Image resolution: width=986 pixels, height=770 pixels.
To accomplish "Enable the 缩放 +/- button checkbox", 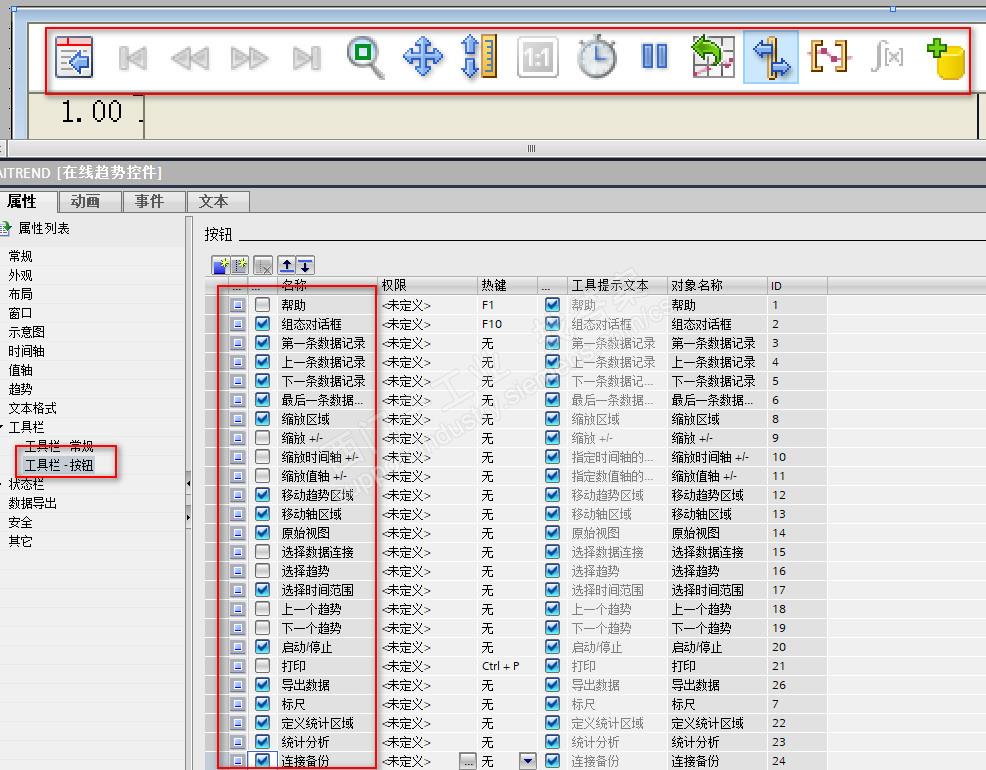I will click(262, 437).
